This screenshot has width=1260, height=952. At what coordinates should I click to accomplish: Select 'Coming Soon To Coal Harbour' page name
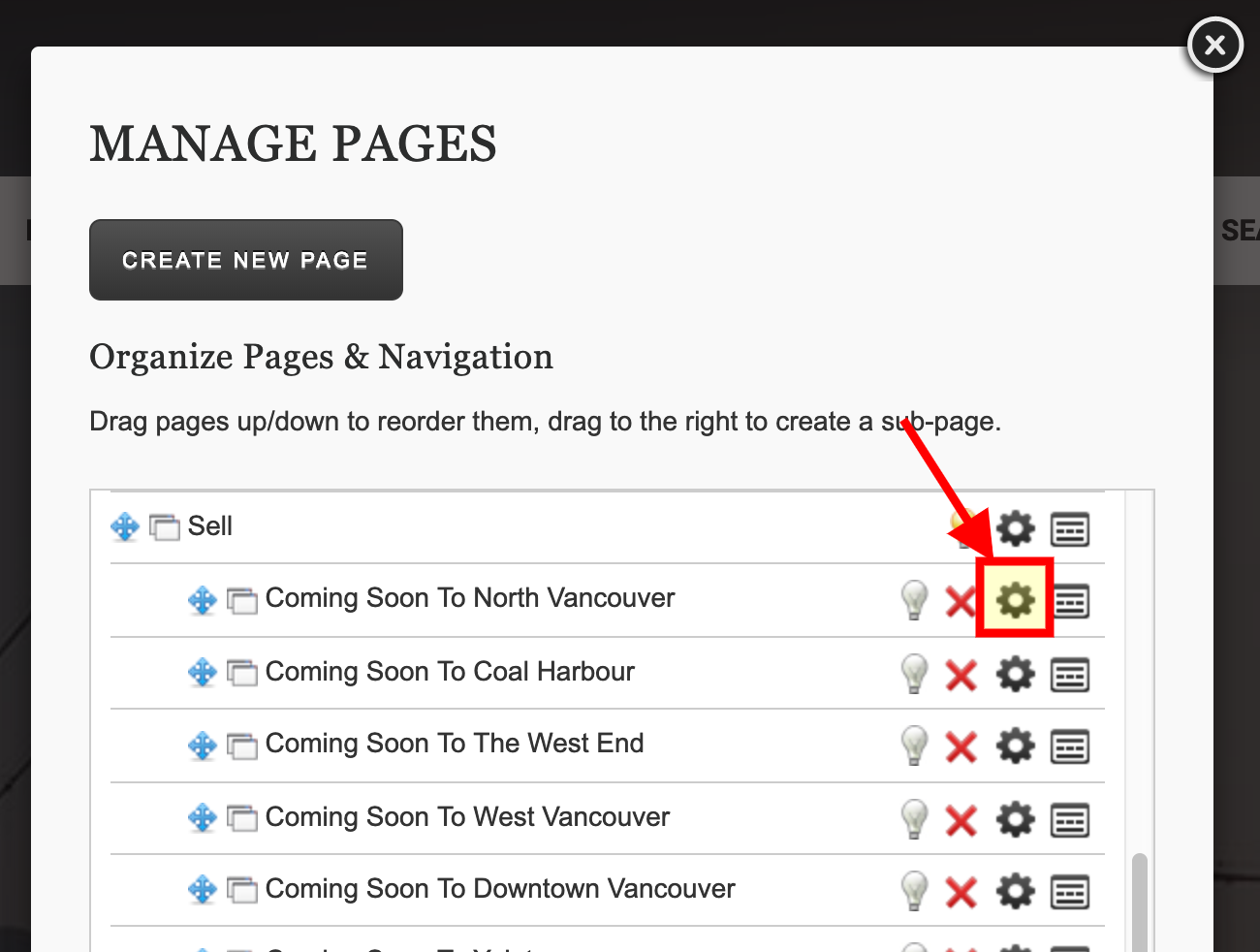click(x=450, y=672)
